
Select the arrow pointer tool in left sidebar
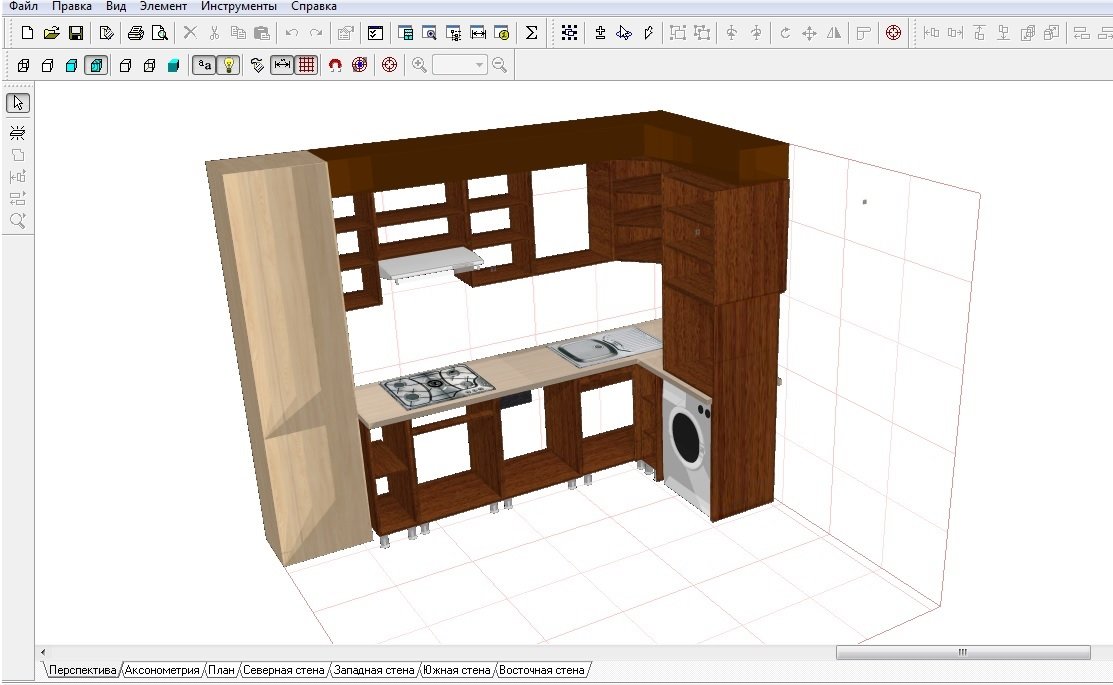tap(18, 103)
